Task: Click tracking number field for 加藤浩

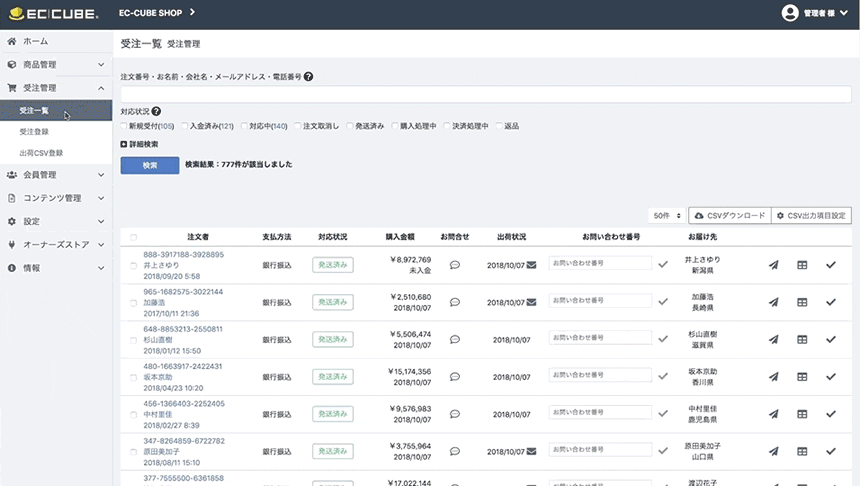Action: (x=600, y=301)
